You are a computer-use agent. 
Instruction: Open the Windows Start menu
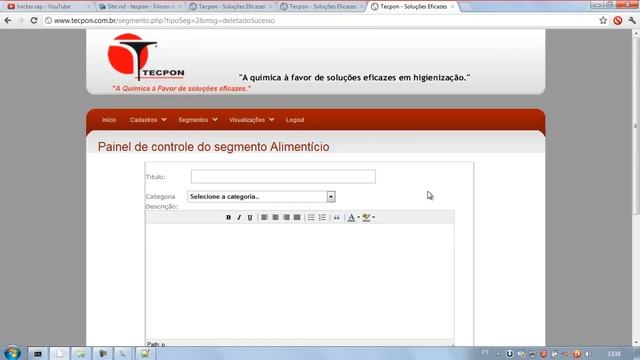(12, 353)
